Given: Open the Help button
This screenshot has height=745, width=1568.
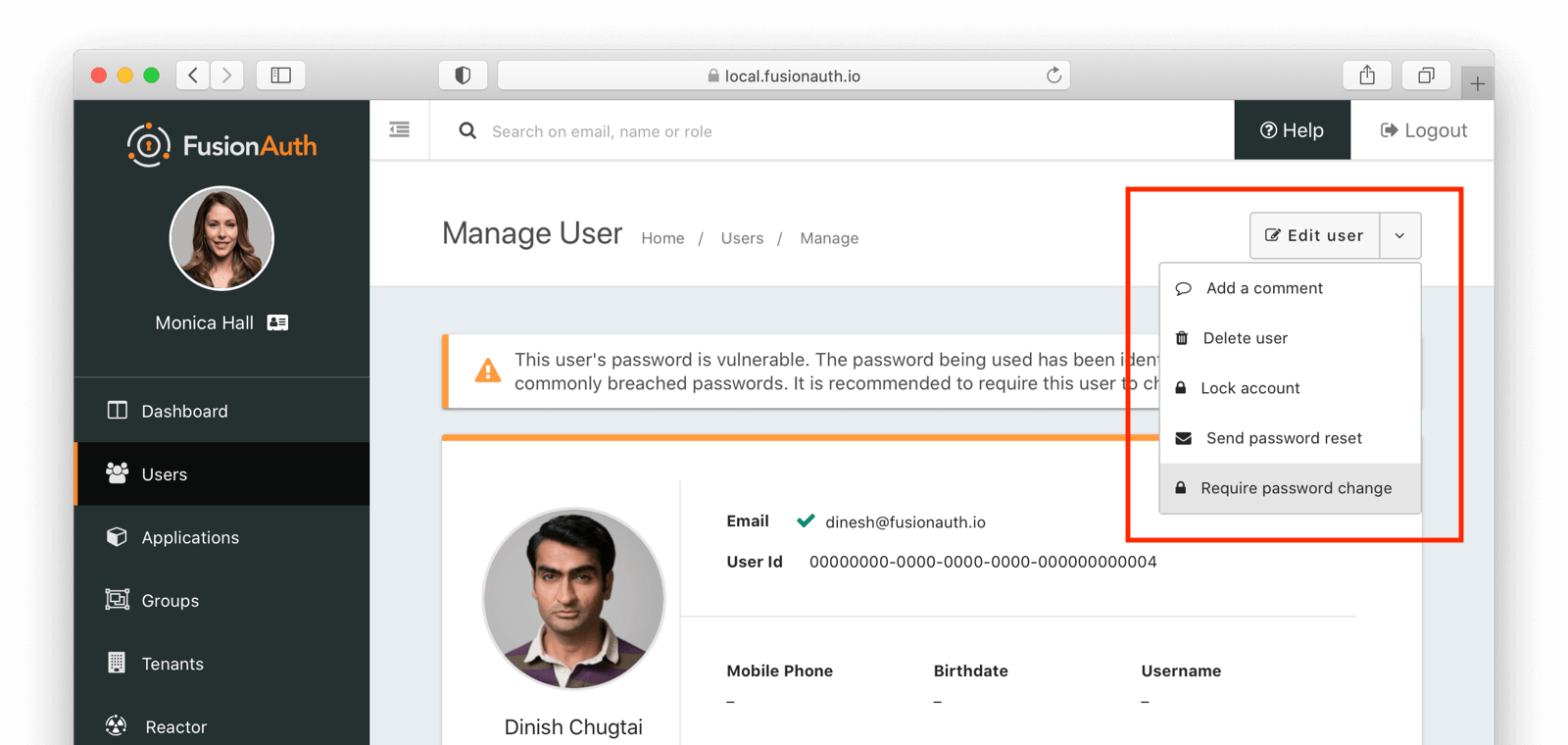Looking at the screenshot, I should (1293, 130).
